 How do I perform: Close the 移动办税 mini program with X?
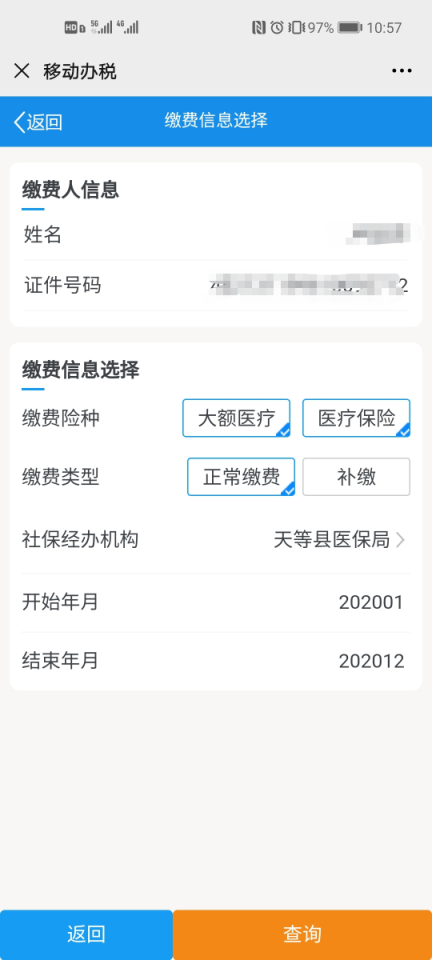[21, 71]
